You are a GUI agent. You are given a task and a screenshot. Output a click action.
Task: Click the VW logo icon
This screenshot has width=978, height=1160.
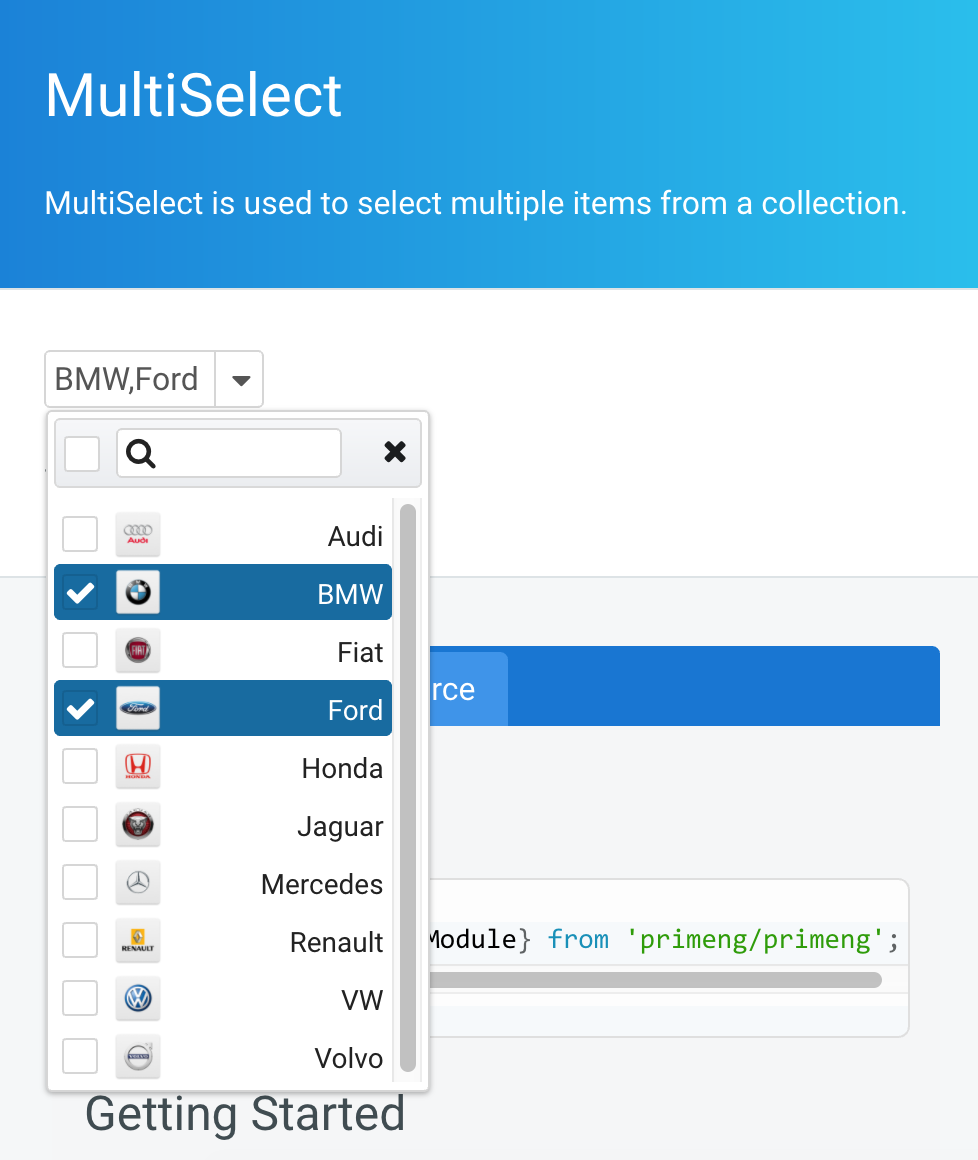point(138,998)
